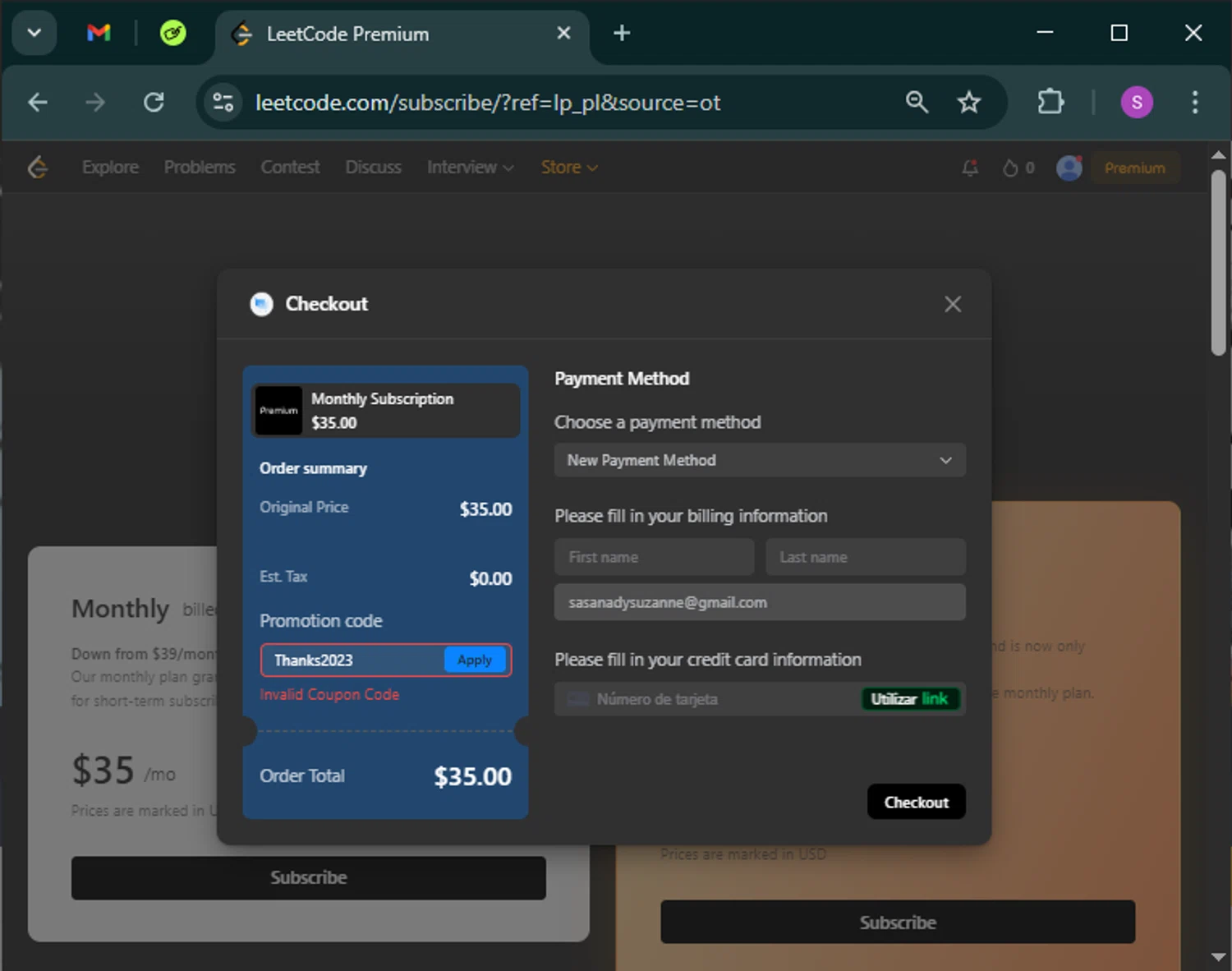Open the browser extensions puzzle icon
The height and width of the screenshot is (971, 1232).
pyautogui.click(x=1050, y=103)
